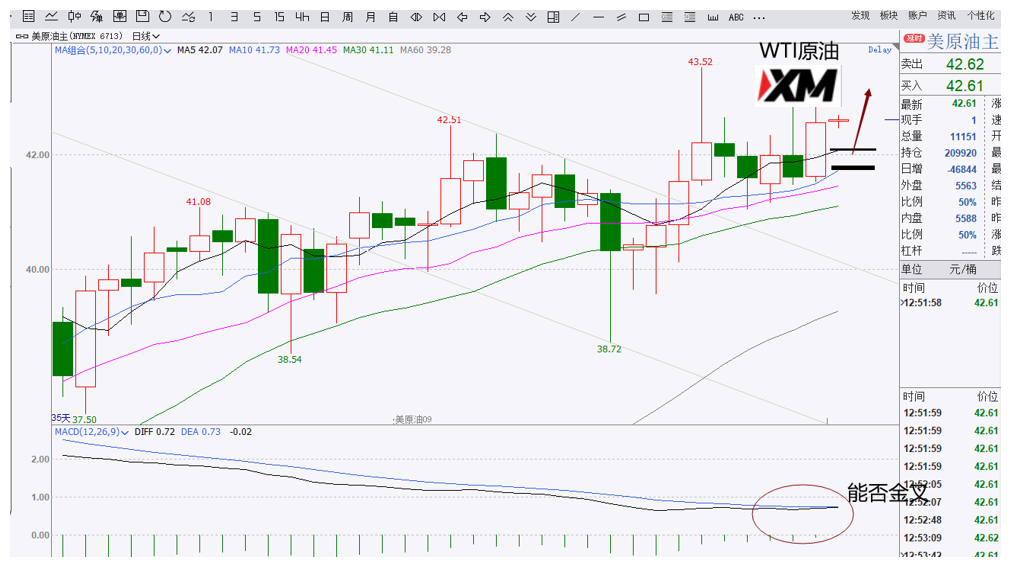The width and height of the screenshot is (1014, 577).
Task: Click the MA30 41.11 value label
Action: pyautogui.click(x=368, y=50)
